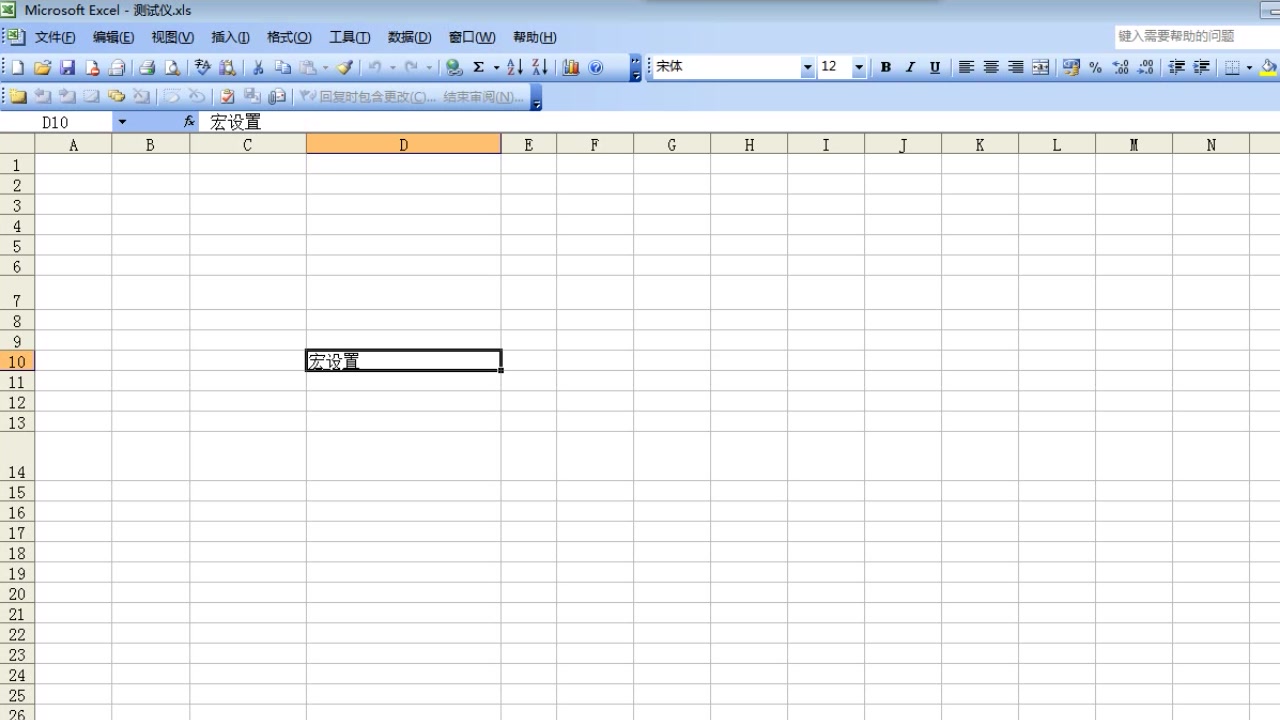The width and height of the screenshot is (1280, 720).
Task: Open the AutoSum functions dropdown arrow
Action: (496, 68)
